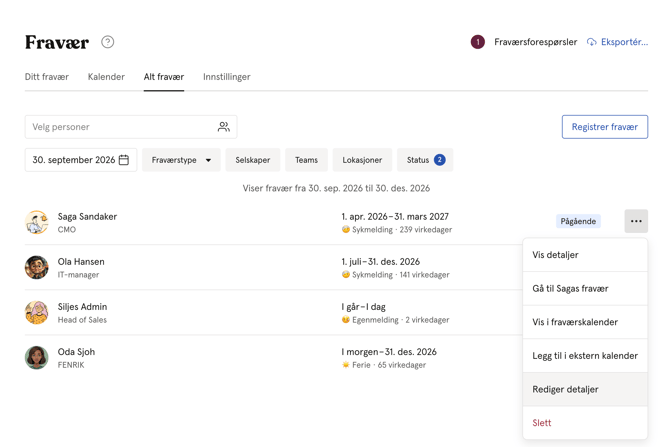
Task: Click the name Saga Sandaker
Action: point(87,216)
